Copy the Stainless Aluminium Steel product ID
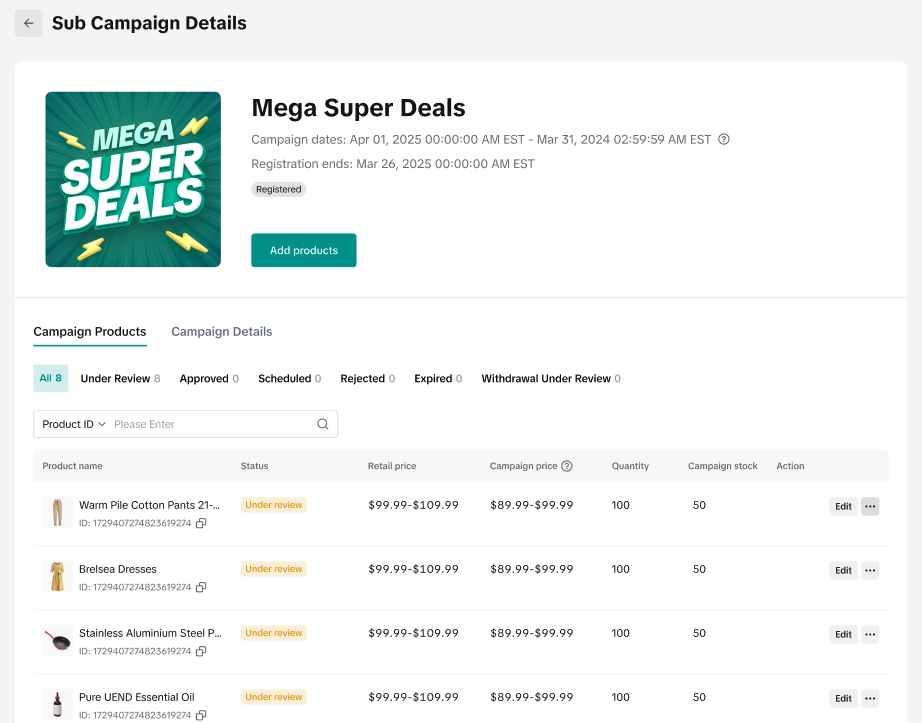 coord(201,651)
